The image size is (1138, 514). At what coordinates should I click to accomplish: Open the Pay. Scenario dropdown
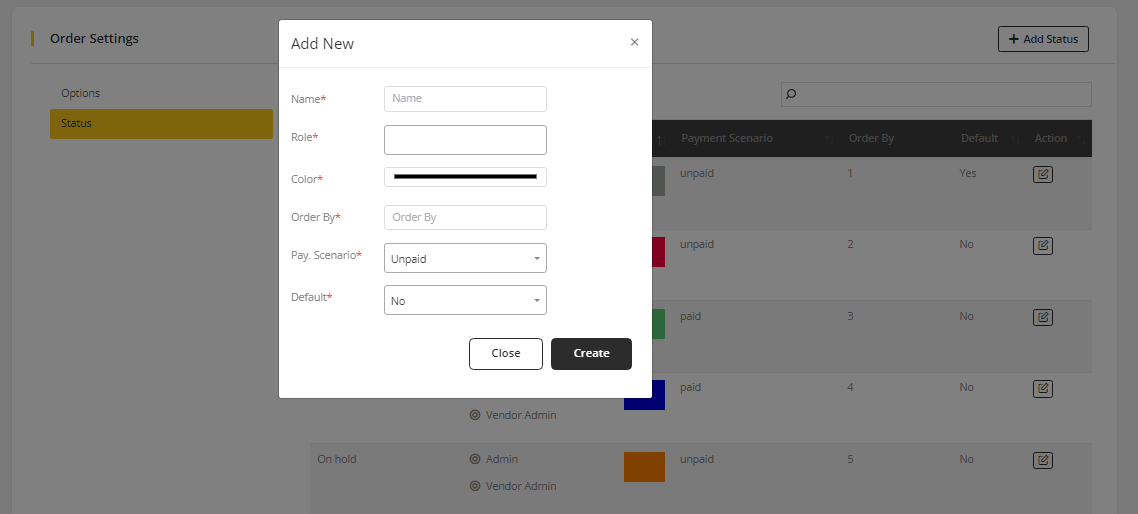point(465,258)
